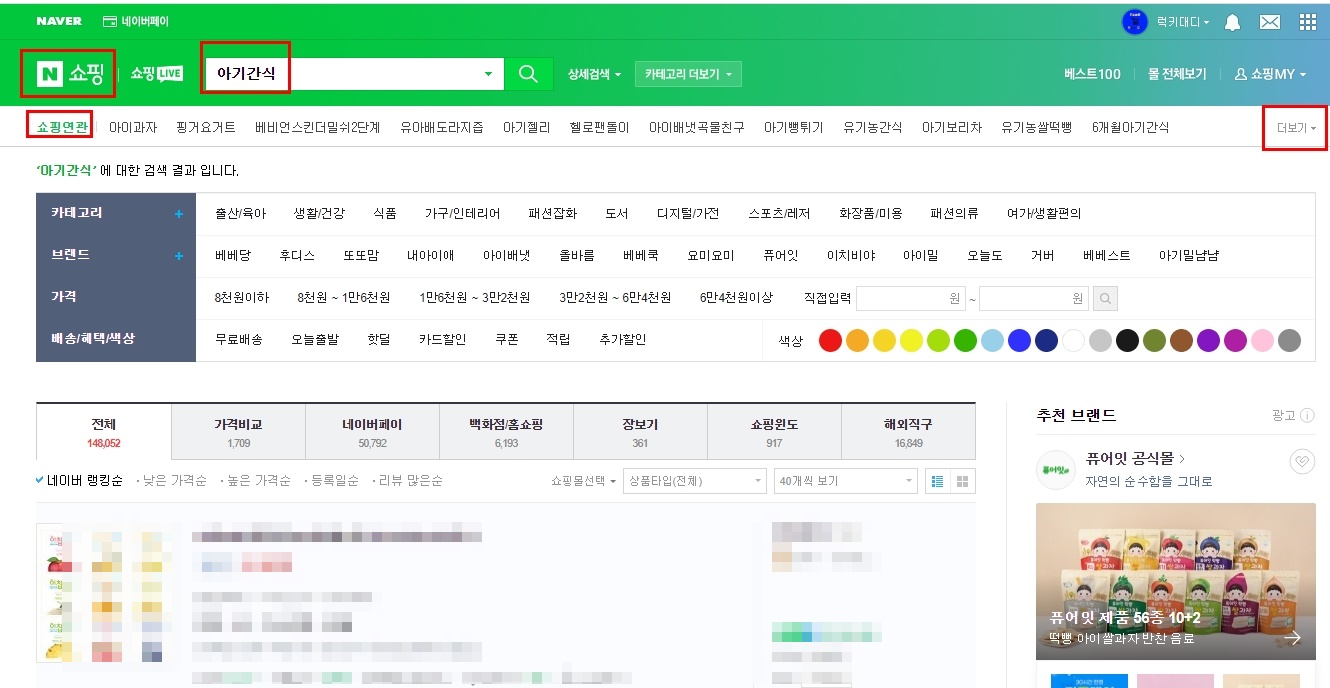Open search box autocomplete dropdown arrow
This screenshot has height=688, width=1330.
click(x=488, y=74)
